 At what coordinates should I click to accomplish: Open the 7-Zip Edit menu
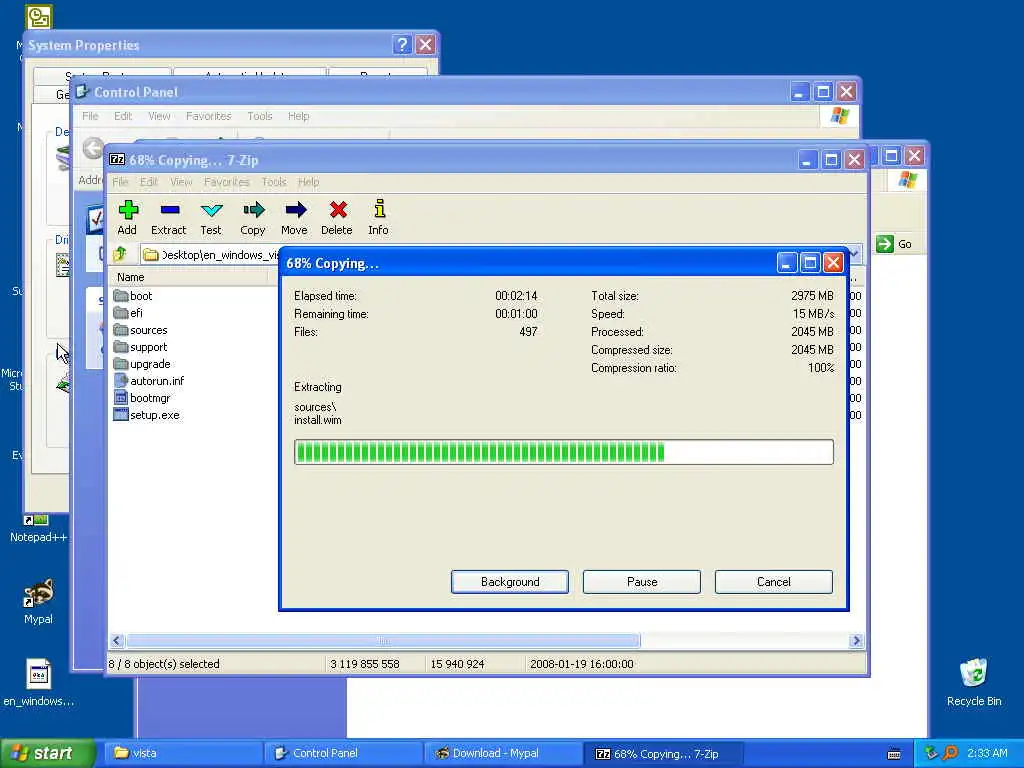[x=149, y=182]
